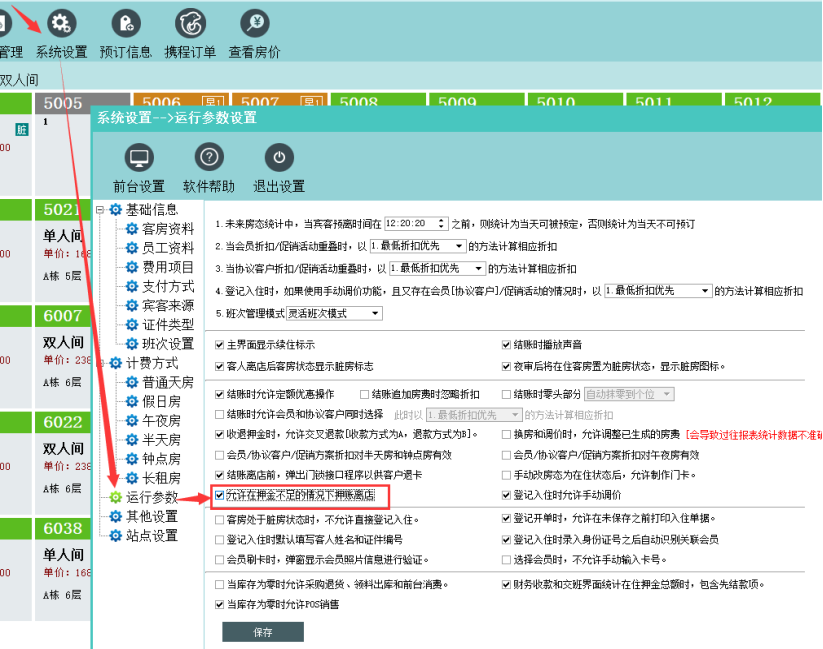Screen dimensions: 823x649
Task: Click room 5006 orange header
Action: coord(181,100)
